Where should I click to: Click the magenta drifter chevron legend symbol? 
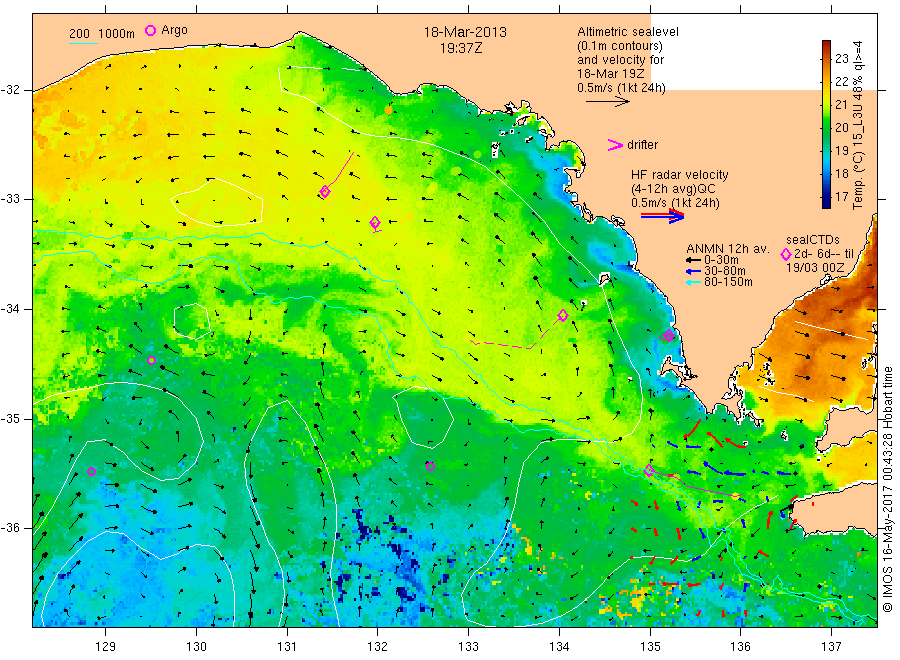click(x=615, y=145)
